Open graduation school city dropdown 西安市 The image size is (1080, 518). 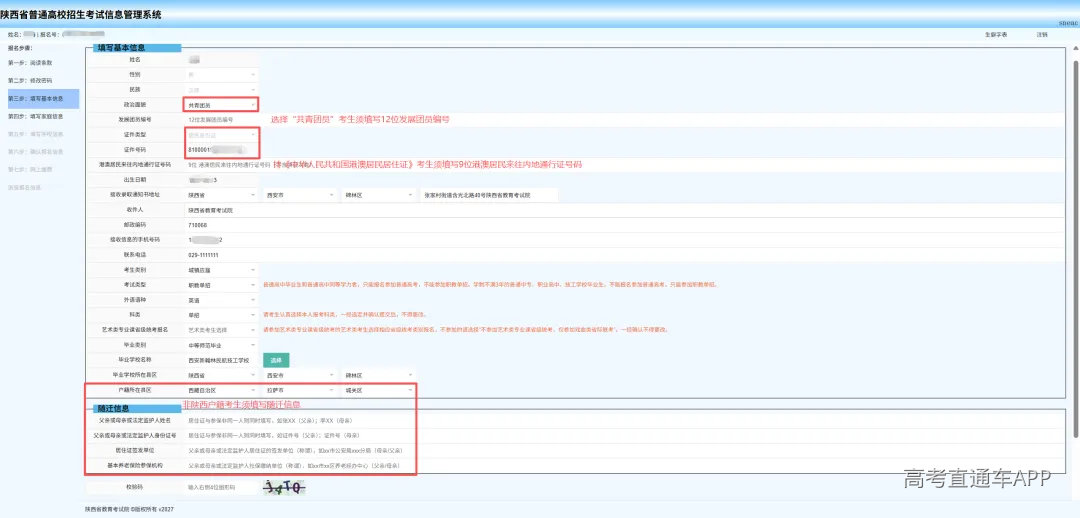pyautogui.click(x=300, y=375)
